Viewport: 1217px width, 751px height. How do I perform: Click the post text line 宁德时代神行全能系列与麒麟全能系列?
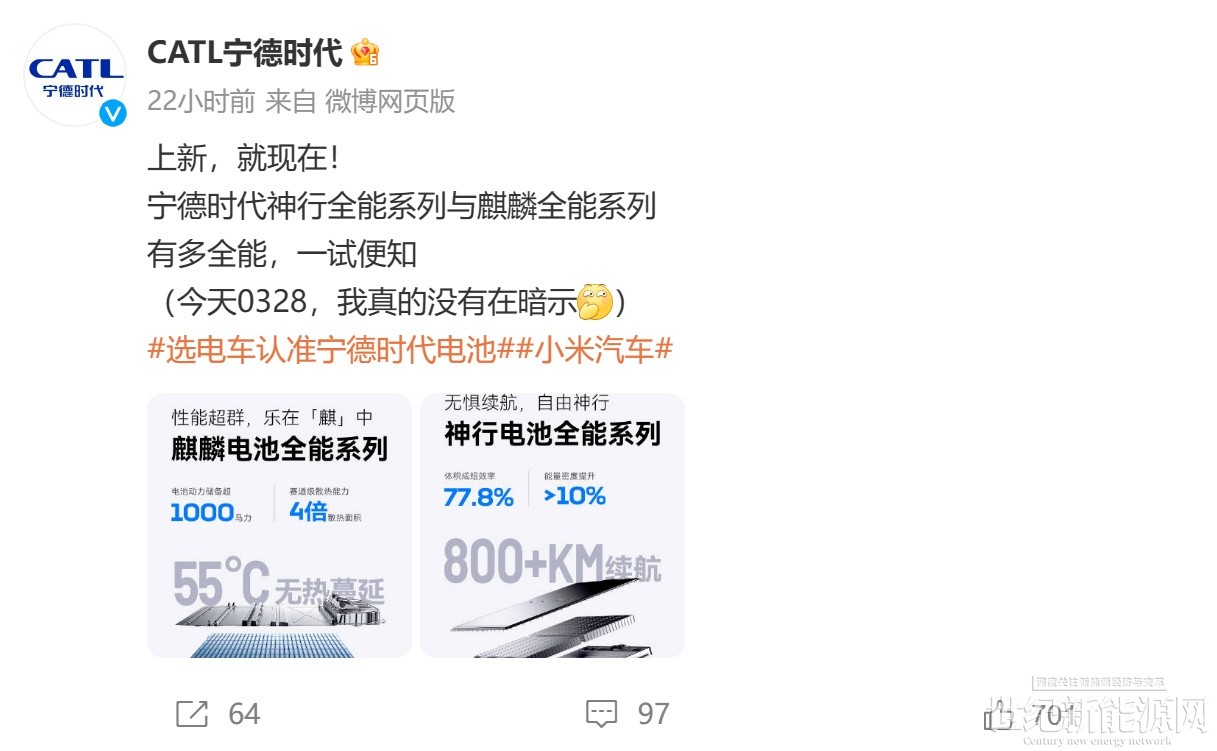click(x=402, y=206)
